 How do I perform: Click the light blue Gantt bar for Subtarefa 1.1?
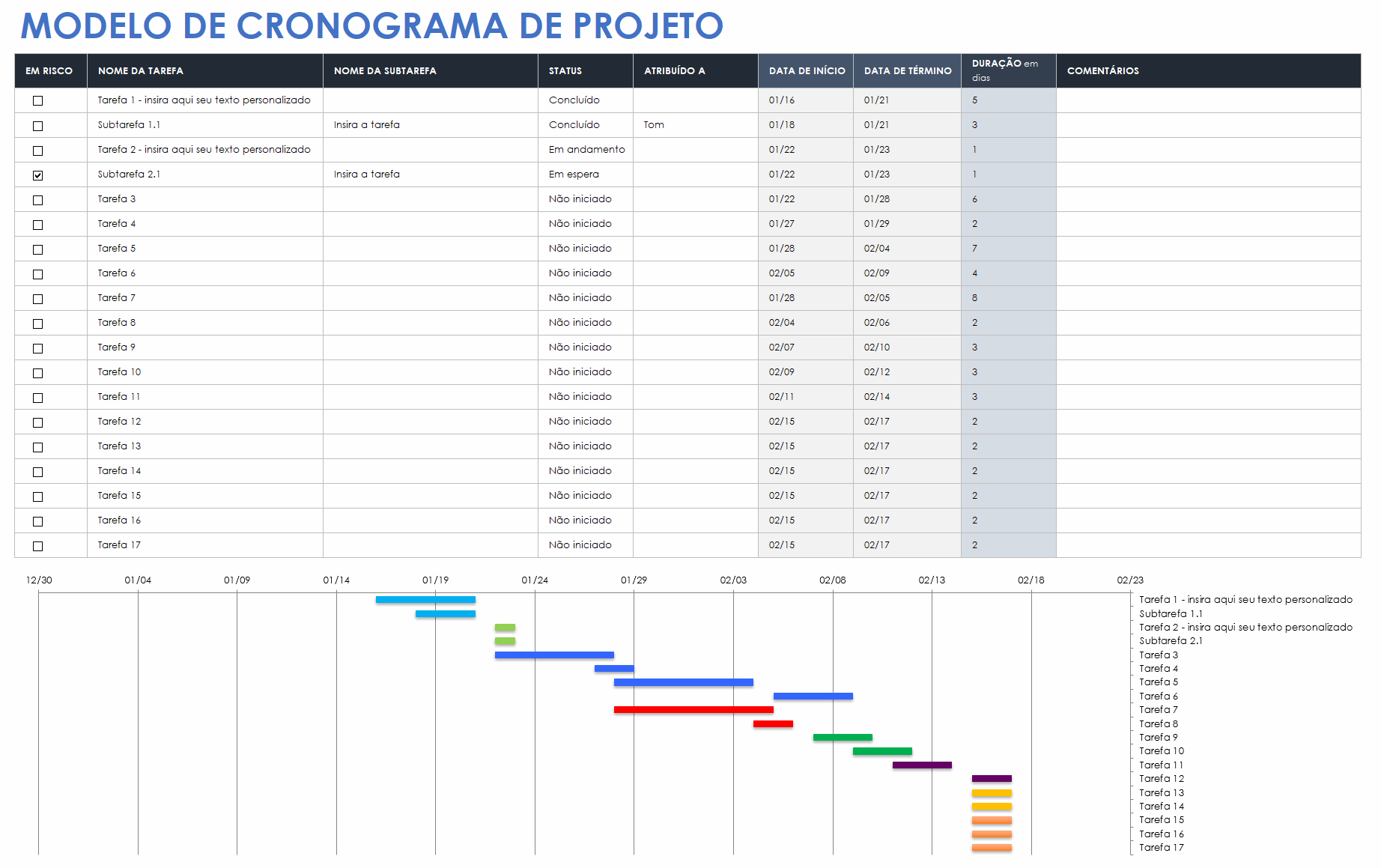446,614
